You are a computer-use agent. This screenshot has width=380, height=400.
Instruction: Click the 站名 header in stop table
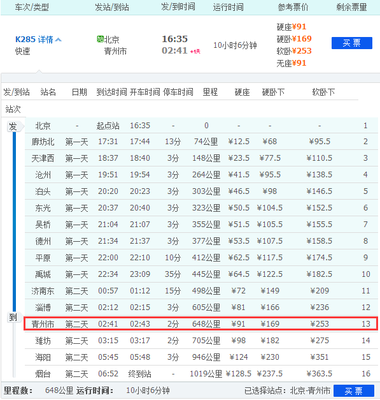coord(48,92)
